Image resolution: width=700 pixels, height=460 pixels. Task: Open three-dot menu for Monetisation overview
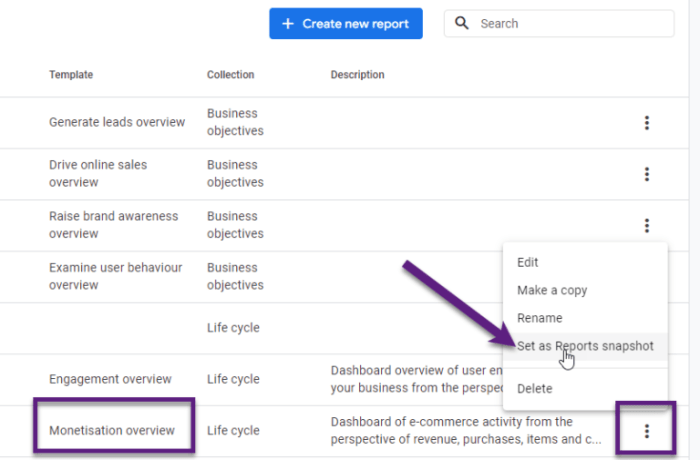tap(646, 431)
